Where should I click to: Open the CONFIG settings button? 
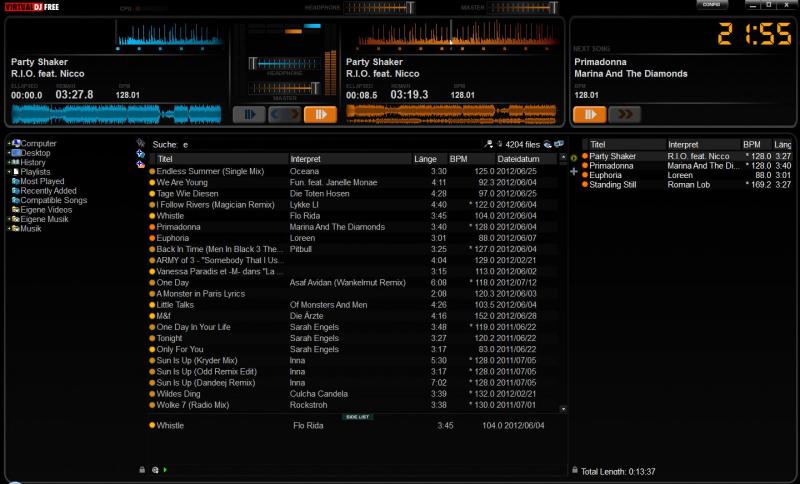pos(711,5)
